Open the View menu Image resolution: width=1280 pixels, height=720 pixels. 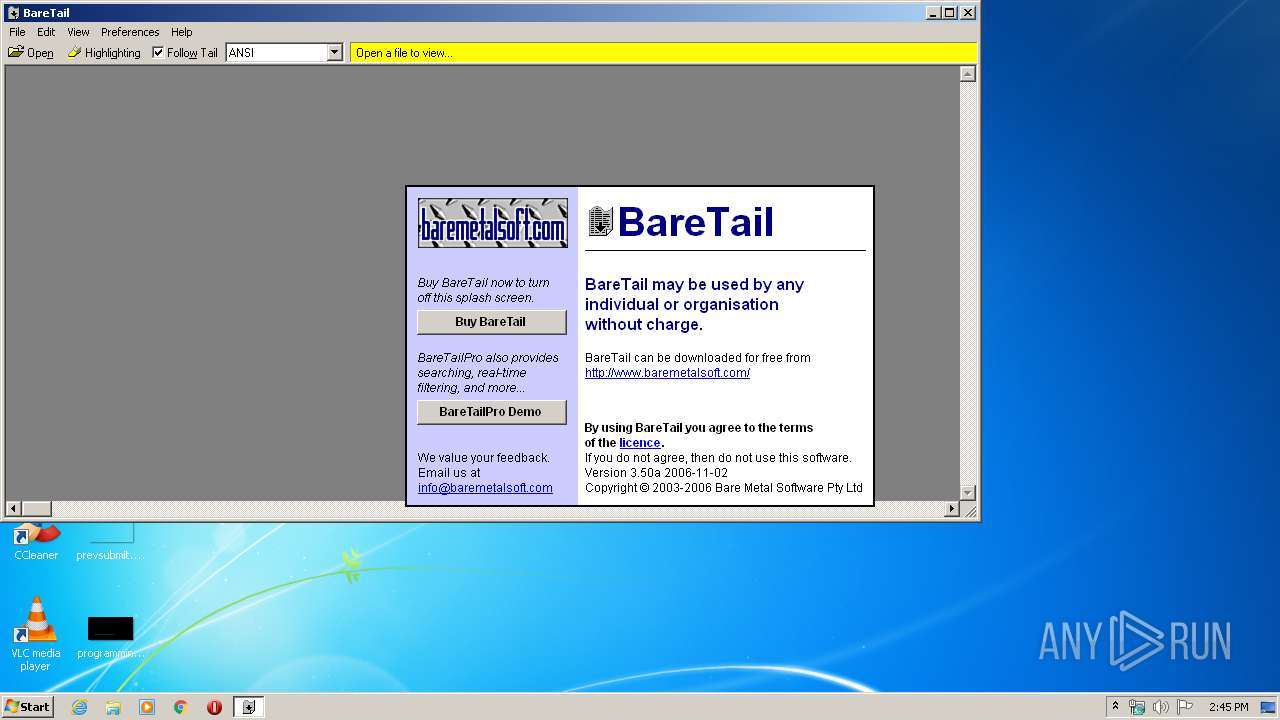pyautogui.click(x=78, y=32)
